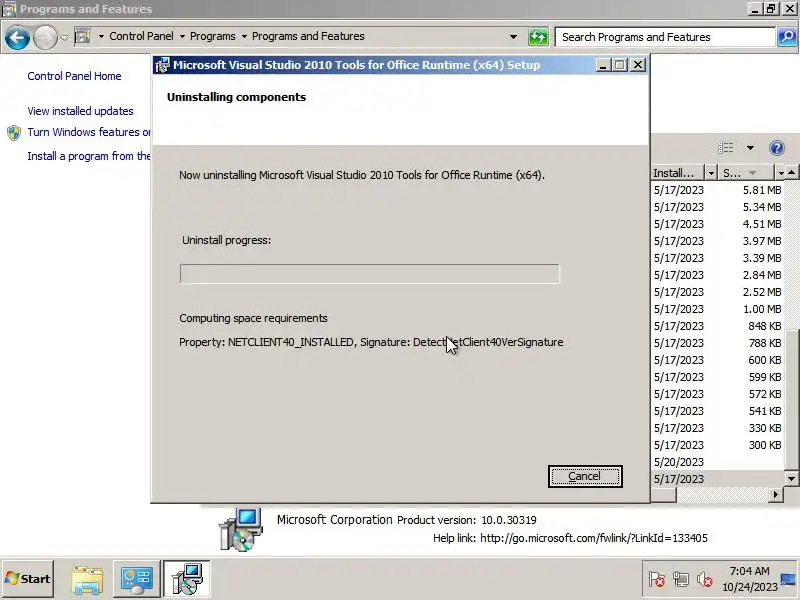Image resolution: width=800 pixels, height=600 pixels.
Task: Open the recent pages dropdown beside Forward
Action: click(x=64, y=37)
